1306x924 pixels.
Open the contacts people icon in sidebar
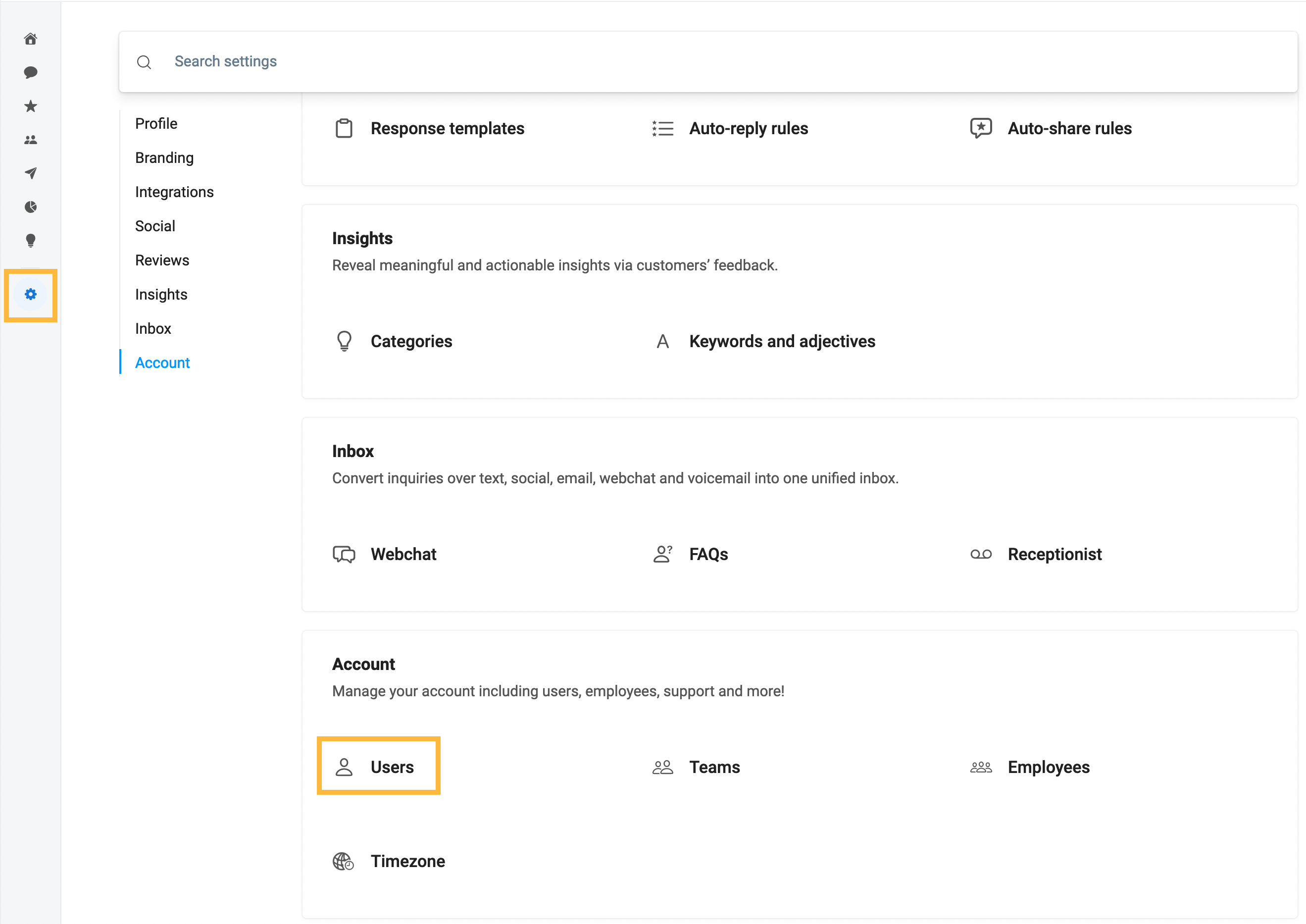click(x=31, y=140)
